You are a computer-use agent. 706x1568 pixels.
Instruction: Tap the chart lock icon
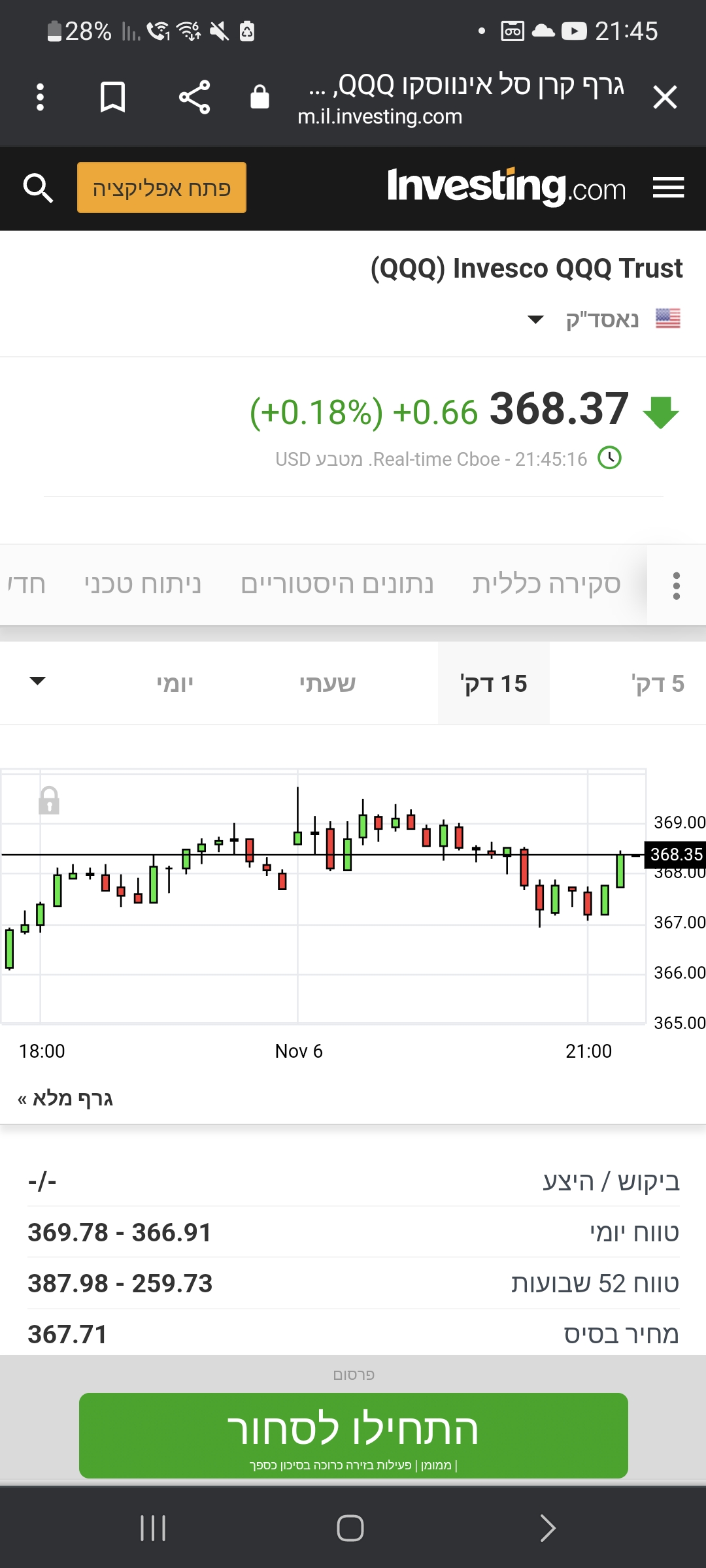[49, 800]
